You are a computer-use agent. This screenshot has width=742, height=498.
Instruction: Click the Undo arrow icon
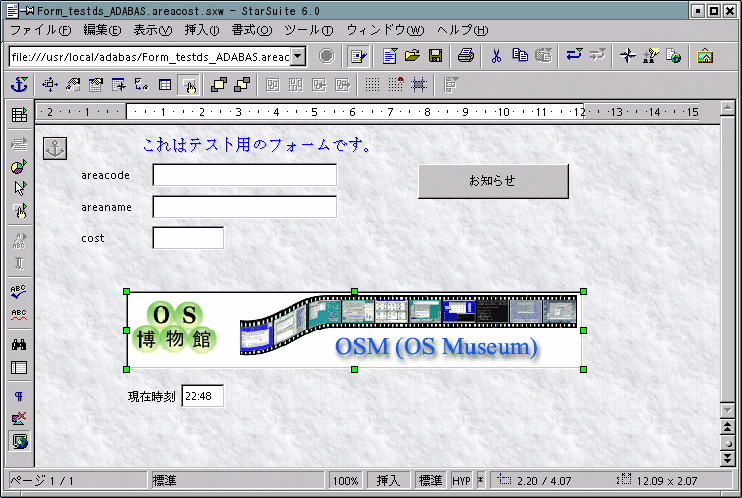pos(574,56)
